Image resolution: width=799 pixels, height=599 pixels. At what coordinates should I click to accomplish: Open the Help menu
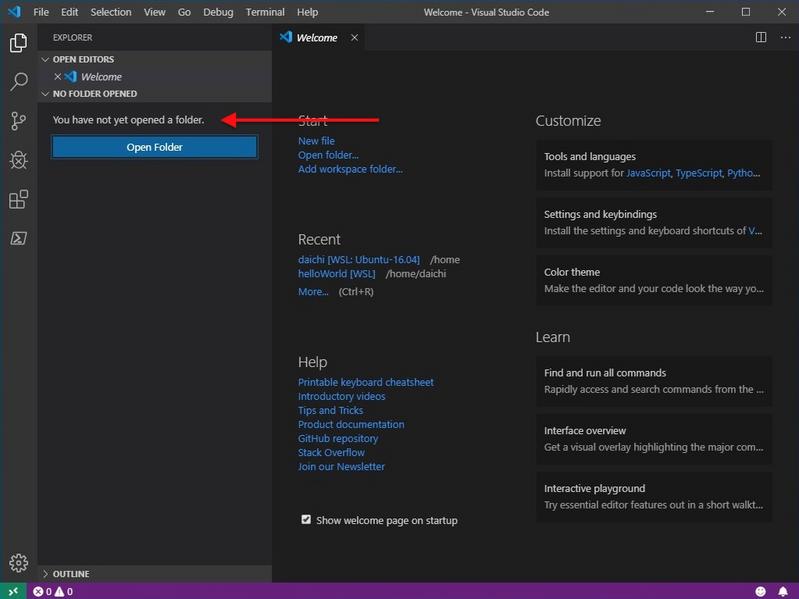tap(307, 12)
